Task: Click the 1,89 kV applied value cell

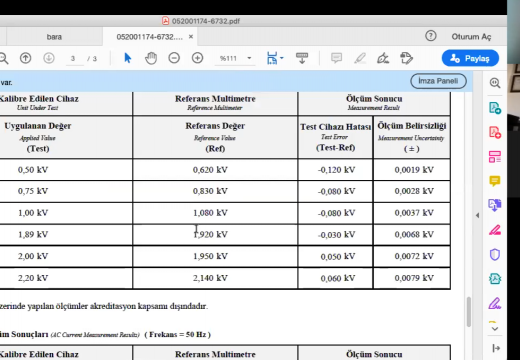Action: (66, 235)
